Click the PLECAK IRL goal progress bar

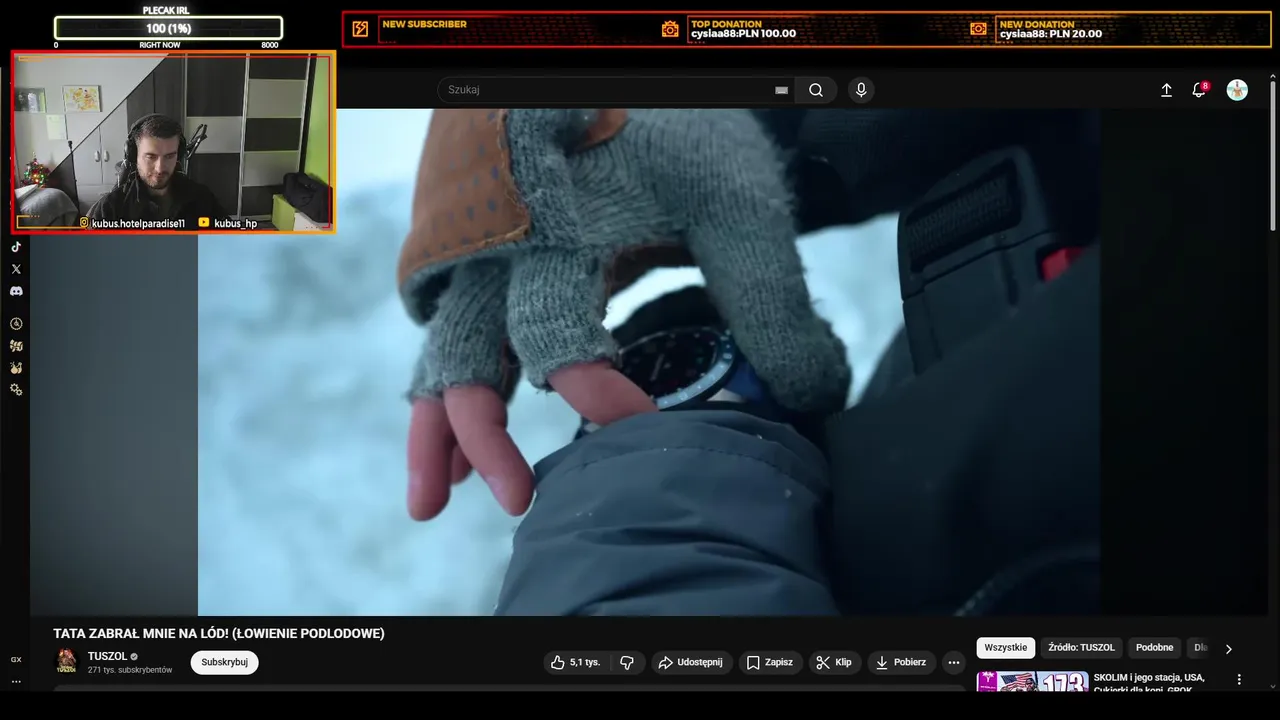point(168,28)
